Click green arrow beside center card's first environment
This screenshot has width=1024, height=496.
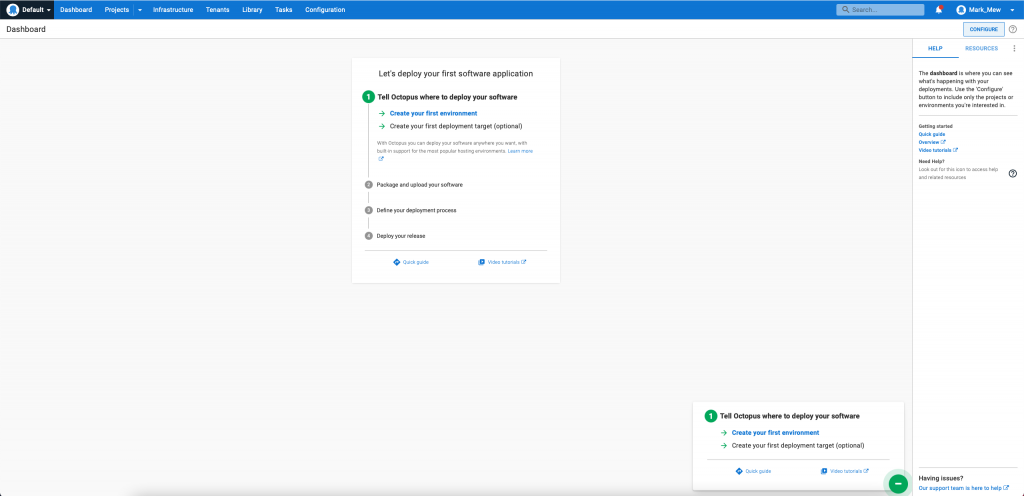[x=381, y=114]
